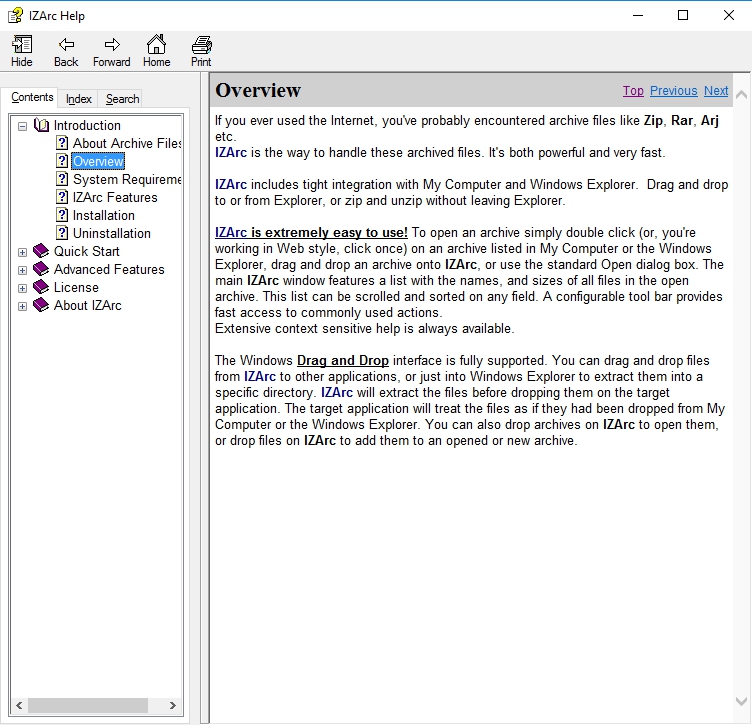Viewport: 752px width, 725px height.
Task: Expand the About IZArc node
Action: pos(22,305)
